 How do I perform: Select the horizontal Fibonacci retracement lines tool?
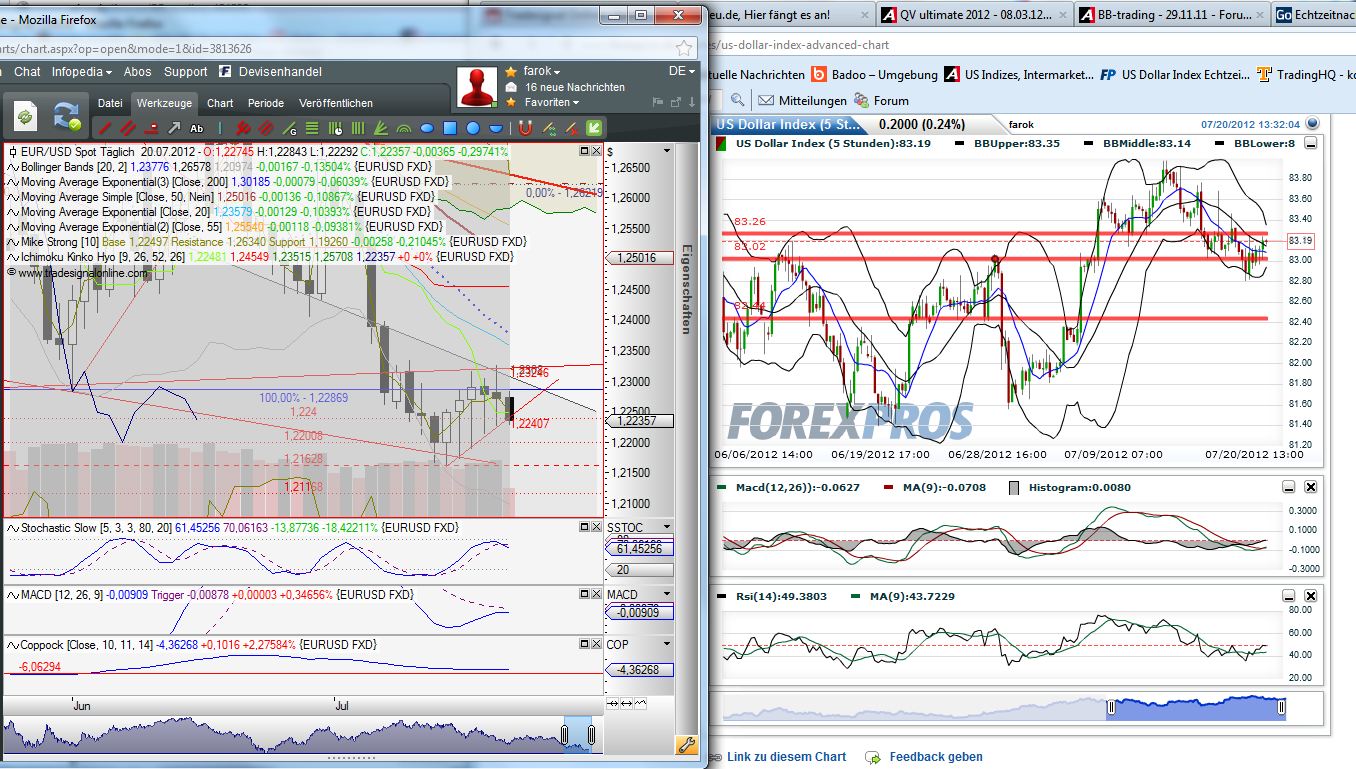click(x=312, y=128)
